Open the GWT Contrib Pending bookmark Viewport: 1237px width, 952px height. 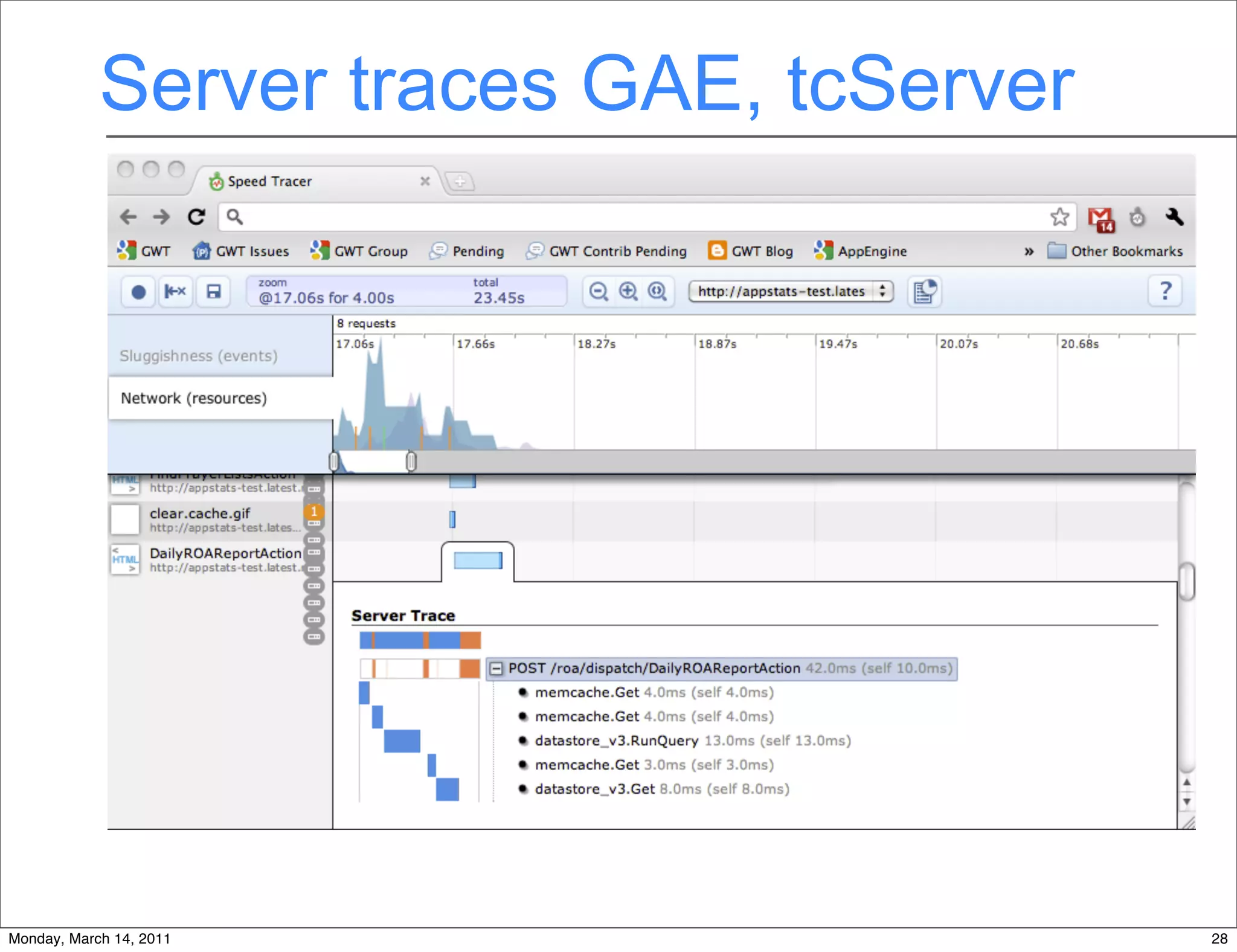click(606, 251)
